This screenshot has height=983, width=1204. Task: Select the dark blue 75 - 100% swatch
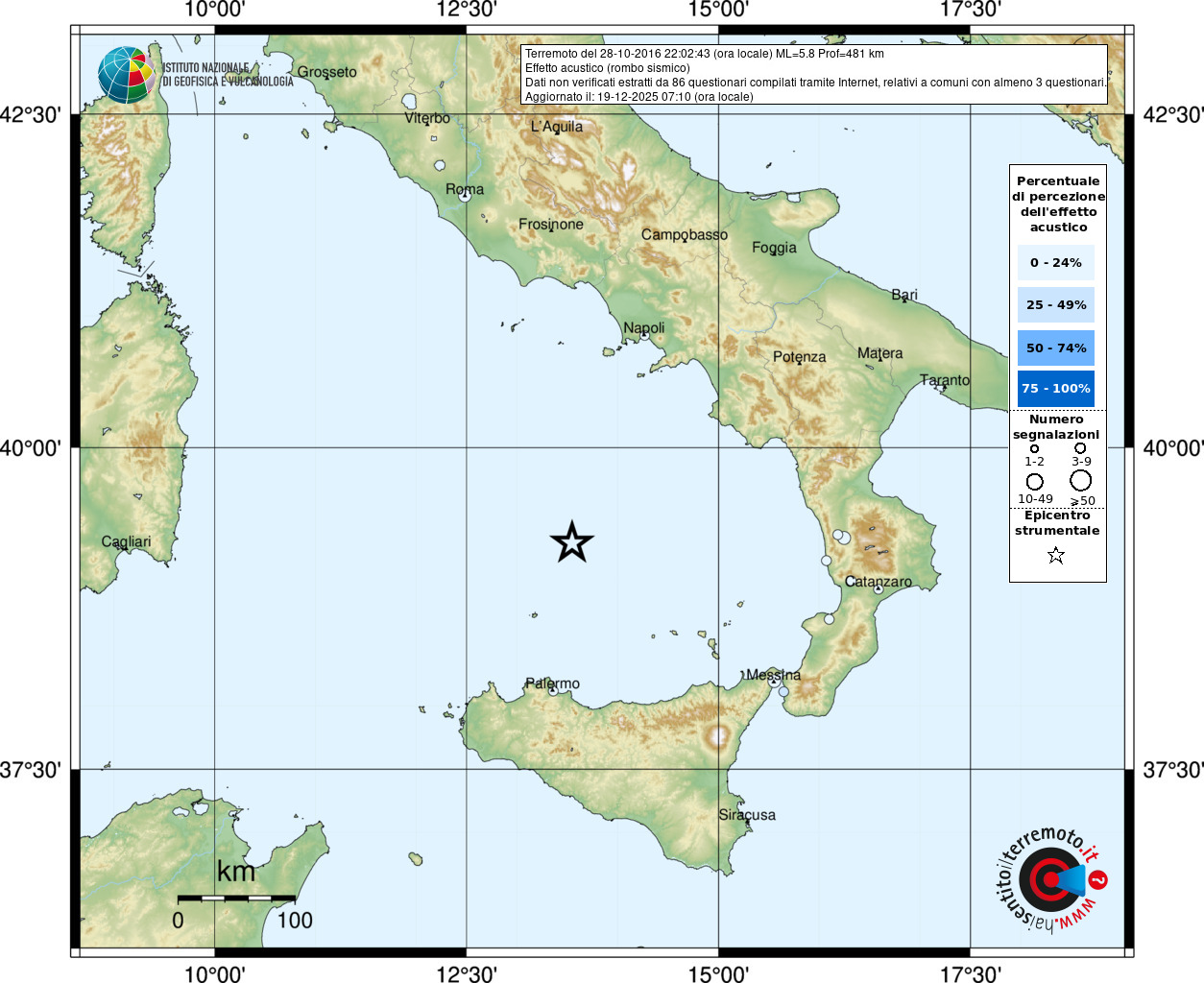(x=1055, y=389)
